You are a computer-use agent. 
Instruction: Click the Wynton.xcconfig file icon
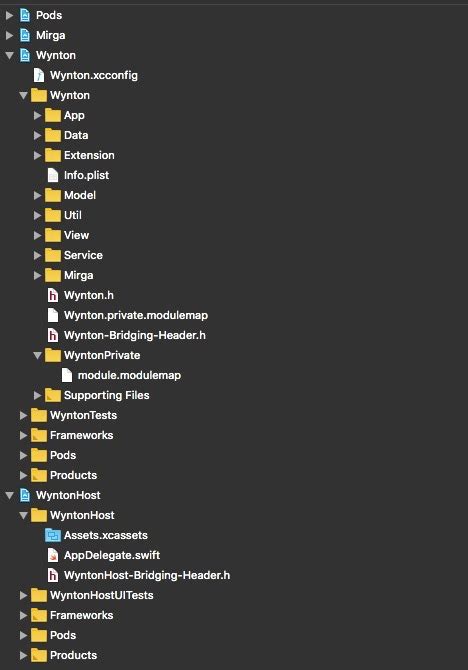(39, 75)
